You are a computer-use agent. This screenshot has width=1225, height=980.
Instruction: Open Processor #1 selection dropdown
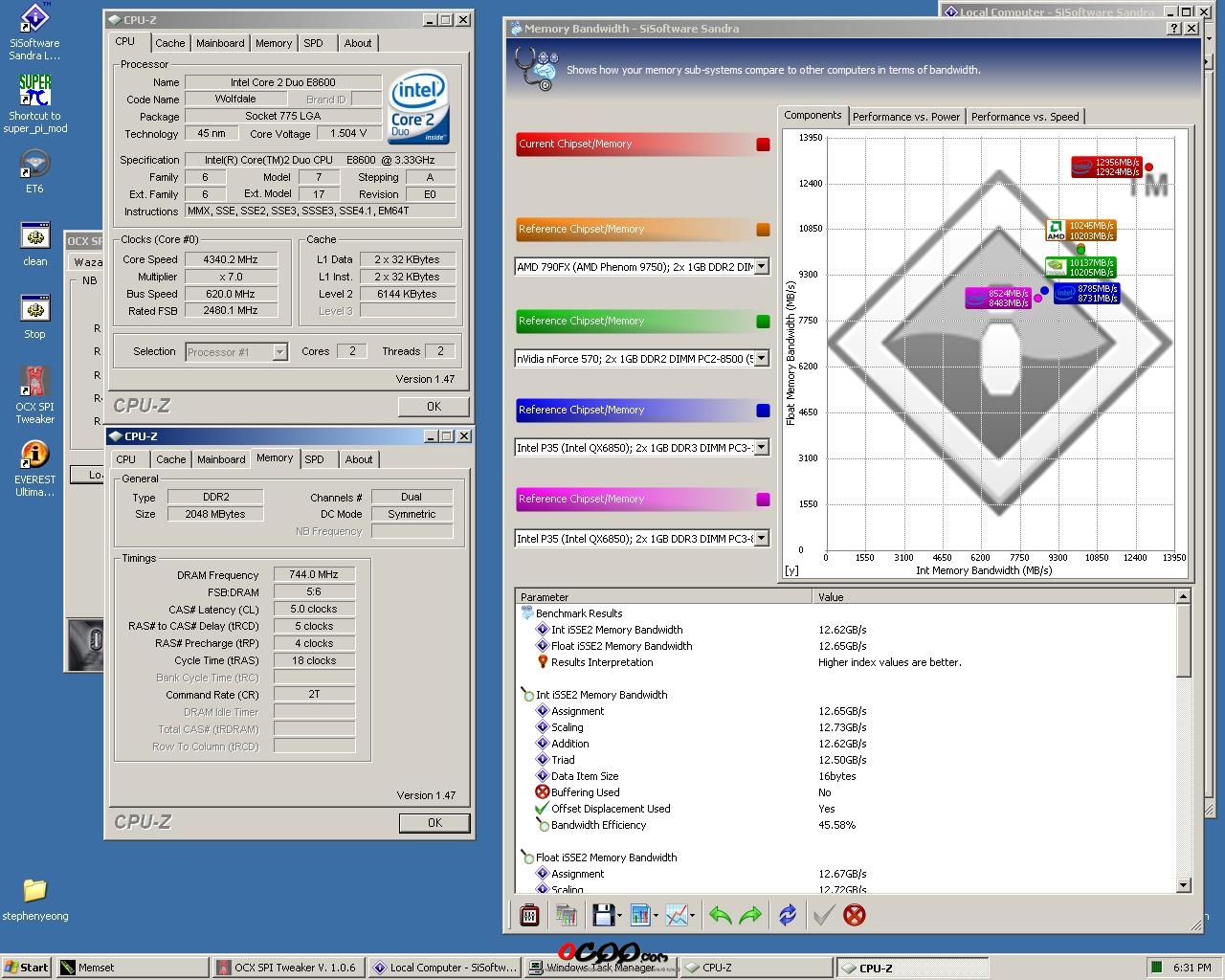point(279,352)
